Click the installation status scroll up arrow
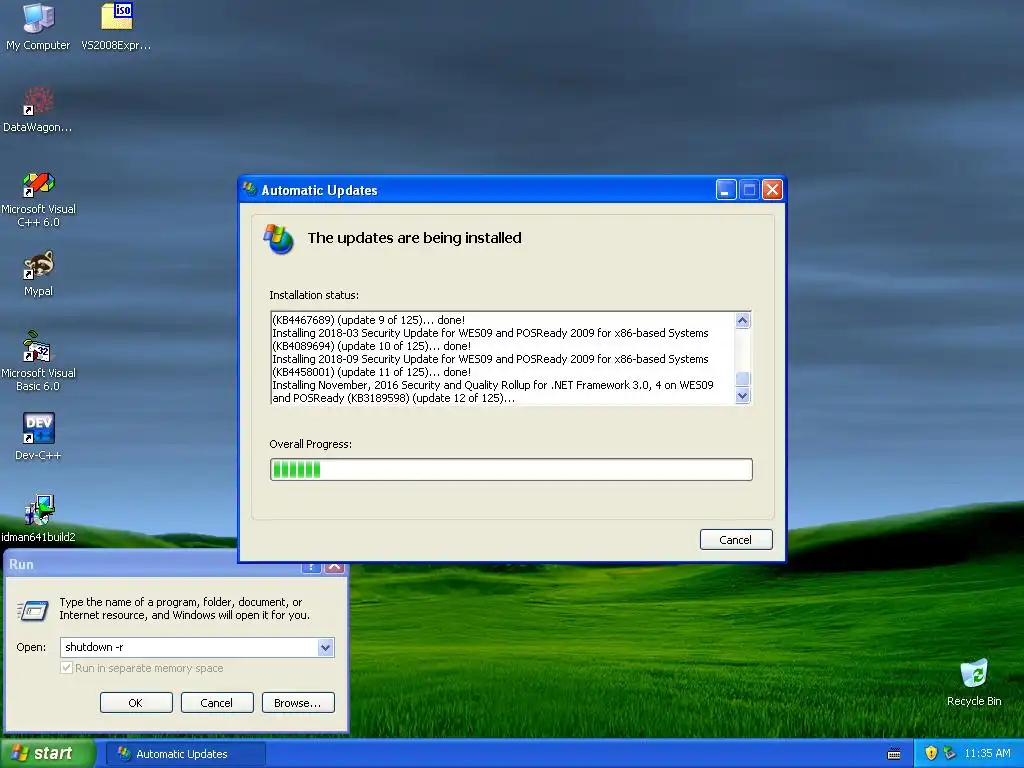 pos(743,320)
